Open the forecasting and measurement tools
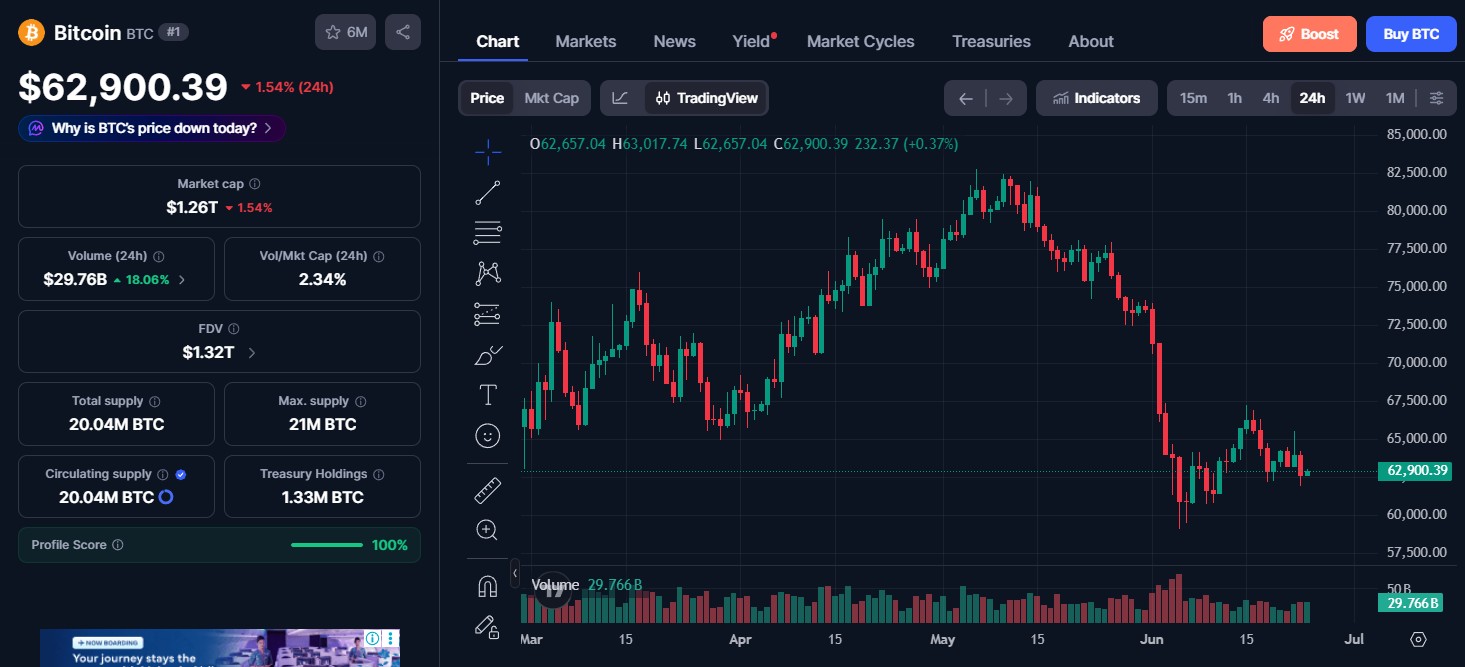This screenshot has height=667, width=1465. pos(487,314)
